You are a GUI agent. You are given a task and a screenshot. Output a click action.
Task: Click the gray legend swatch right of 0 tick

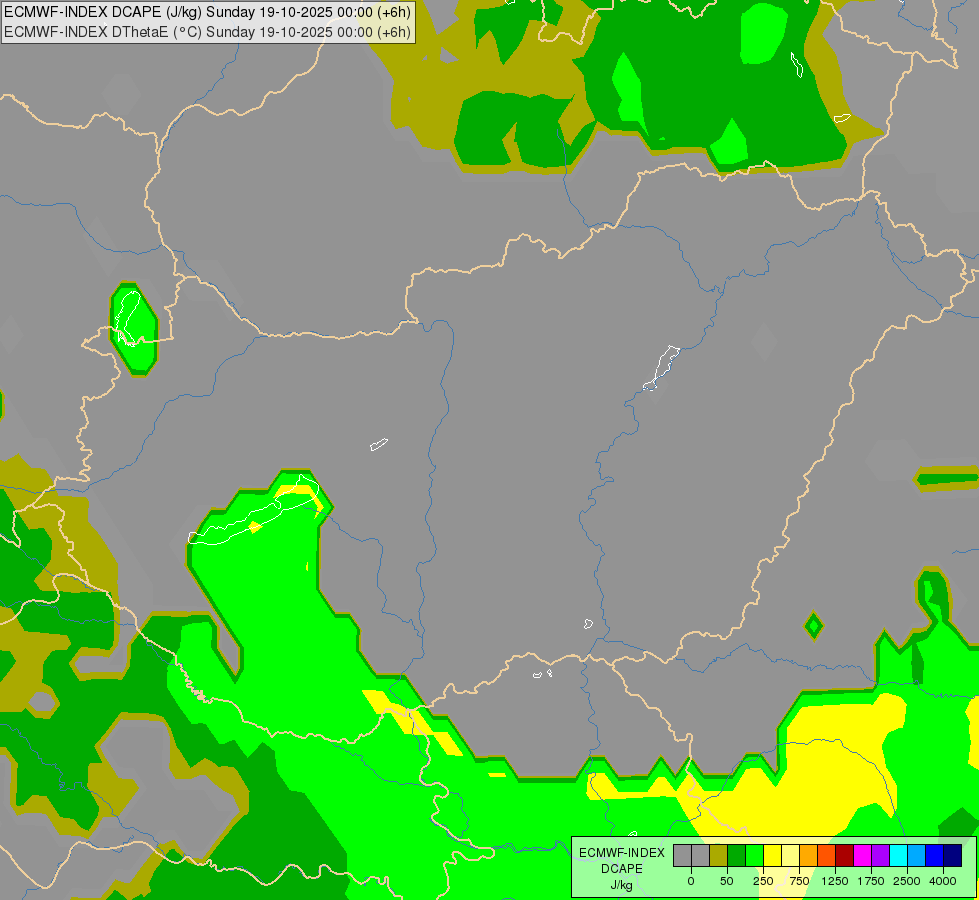click(701, 856)
